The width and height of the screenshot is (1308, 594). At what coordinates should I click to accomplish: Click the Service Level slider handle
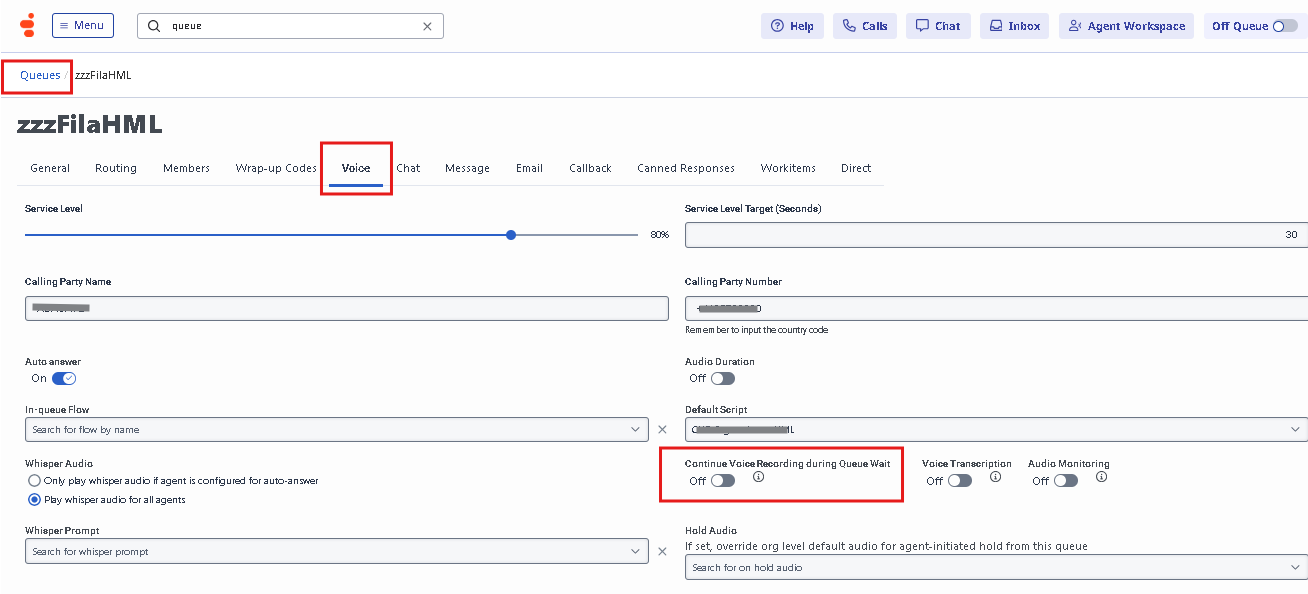tap(511, 235)
